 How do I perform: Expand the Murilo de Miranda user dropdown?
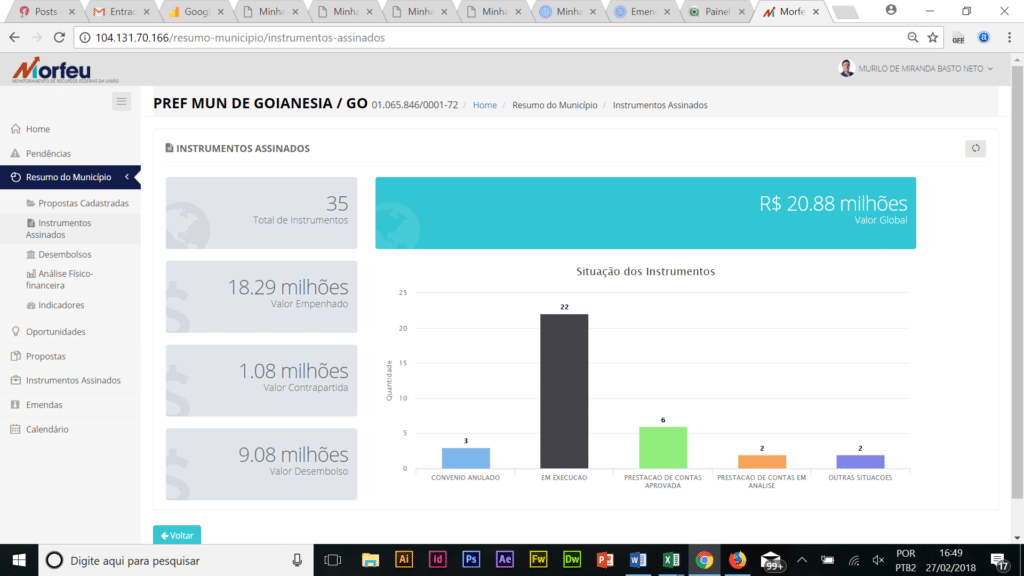[916, 69]
